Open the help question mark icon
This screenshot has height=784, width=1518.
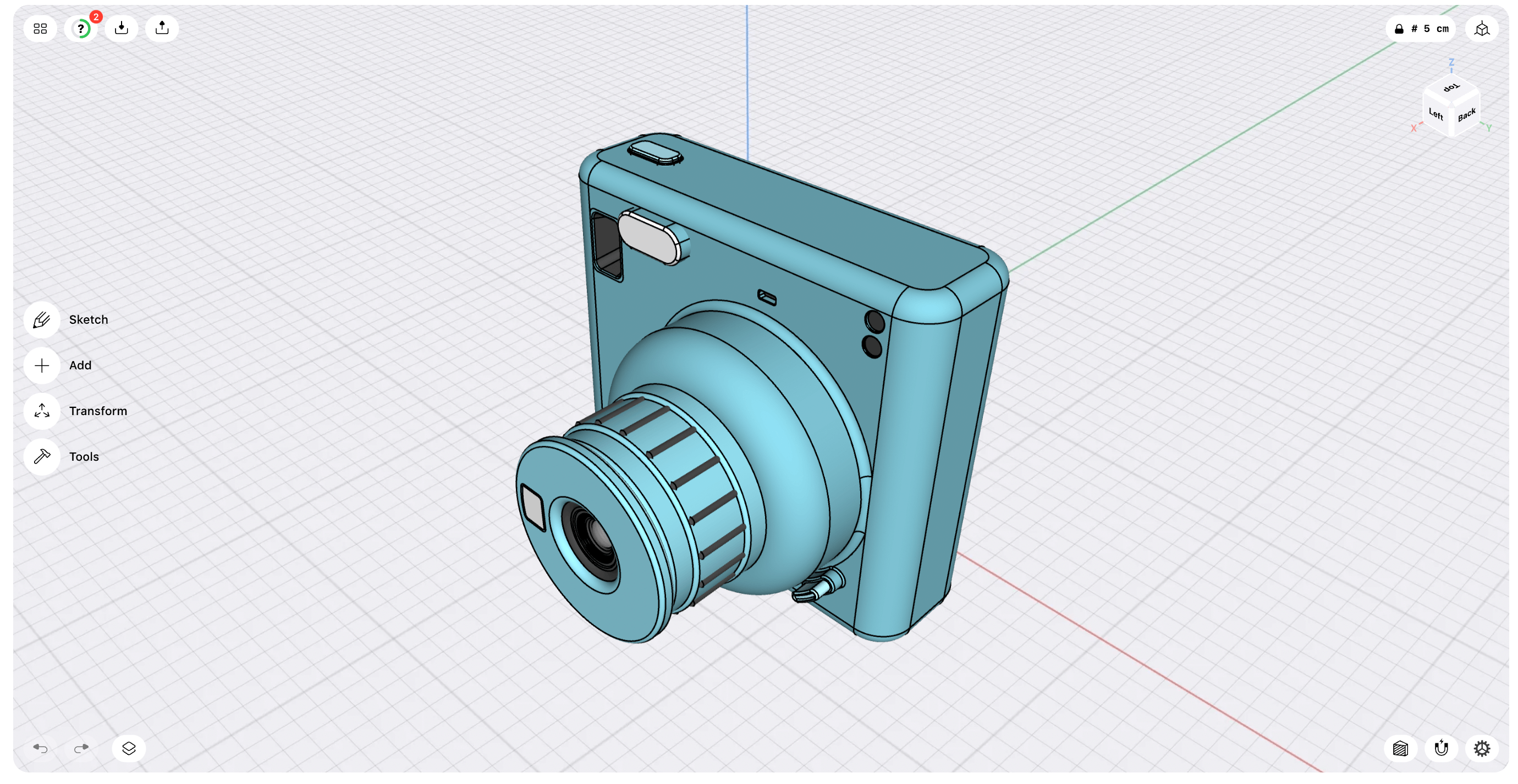81,28
